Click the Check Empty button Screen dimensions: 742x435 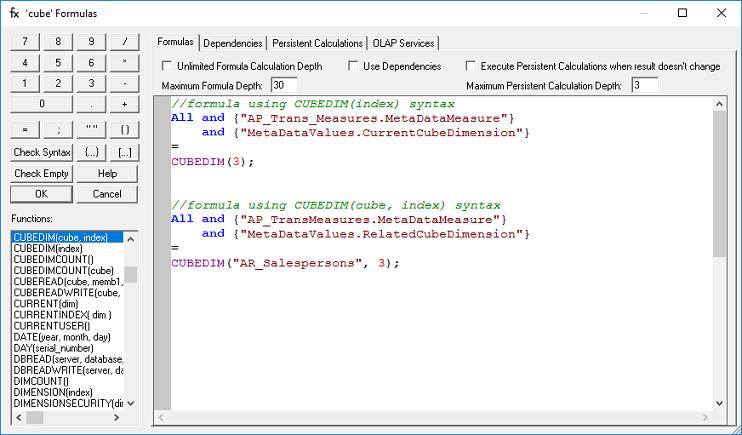point(41,173)
